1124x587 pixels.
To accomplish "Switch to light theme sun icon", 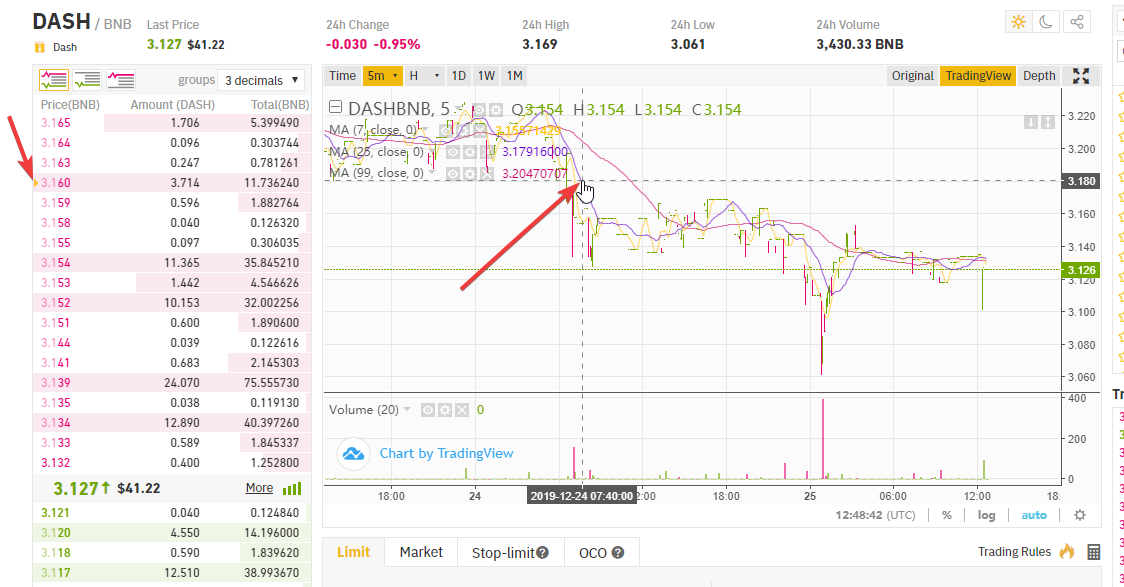I will [x=1018, y=22].
